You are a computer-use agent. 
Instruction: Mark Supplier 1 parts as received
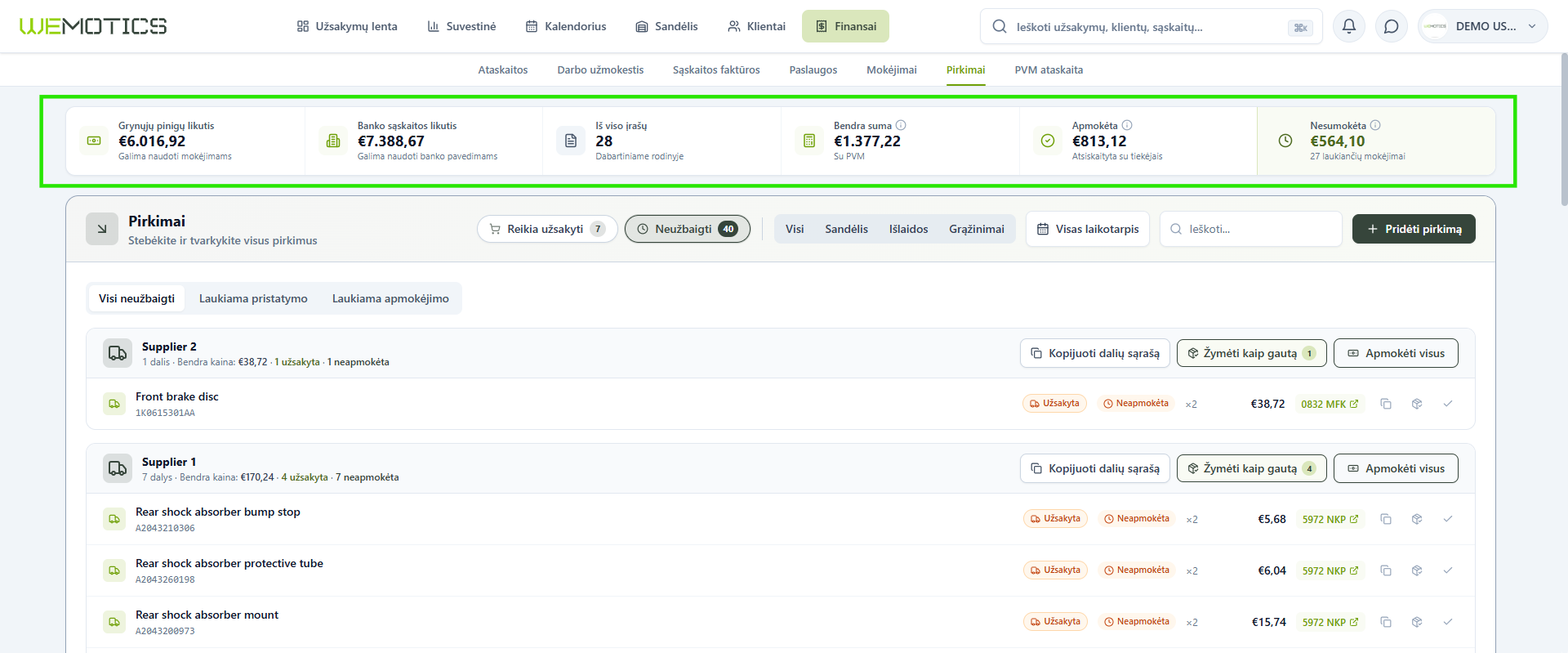pos(1252,468)
